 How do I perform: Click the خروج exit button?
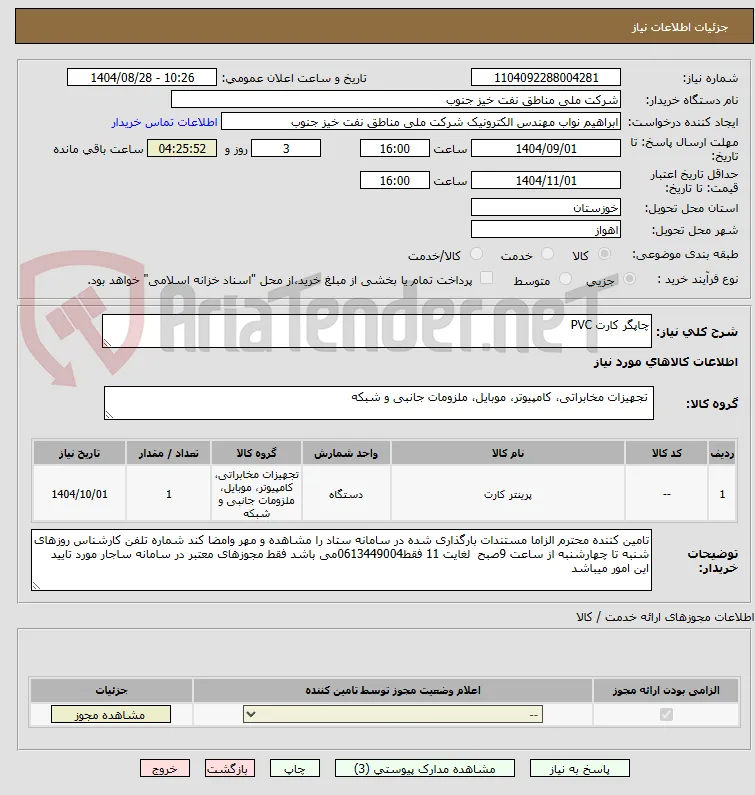click(165, 769)
